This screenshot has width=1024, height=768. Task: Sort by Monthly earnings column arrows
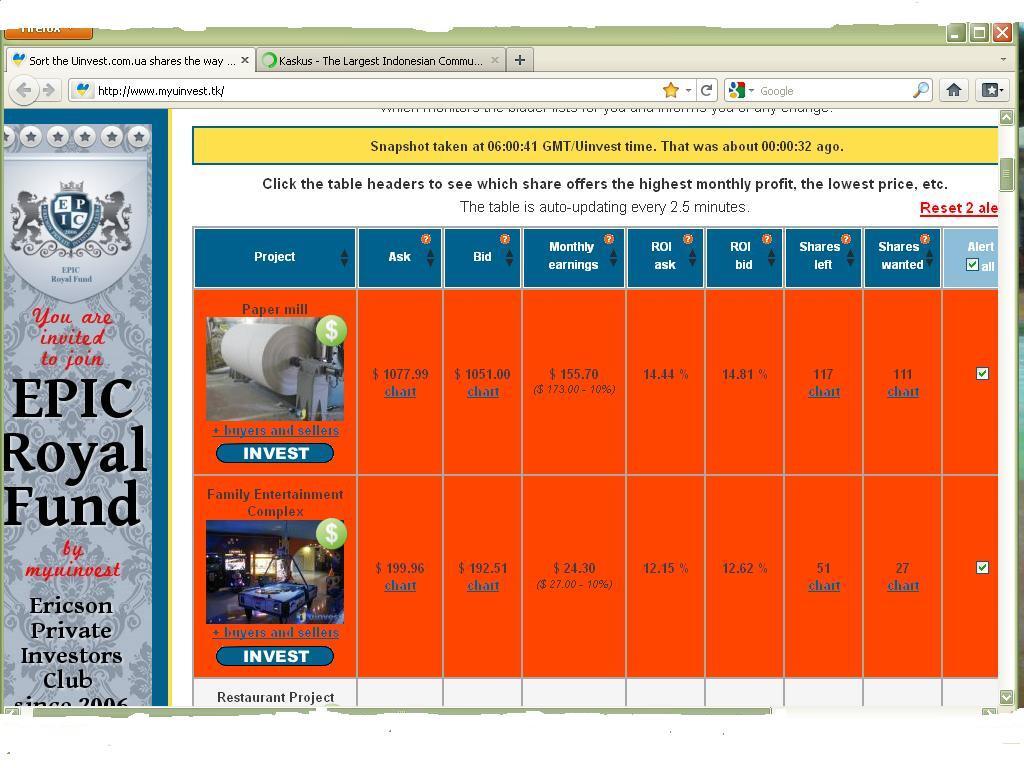613,258
